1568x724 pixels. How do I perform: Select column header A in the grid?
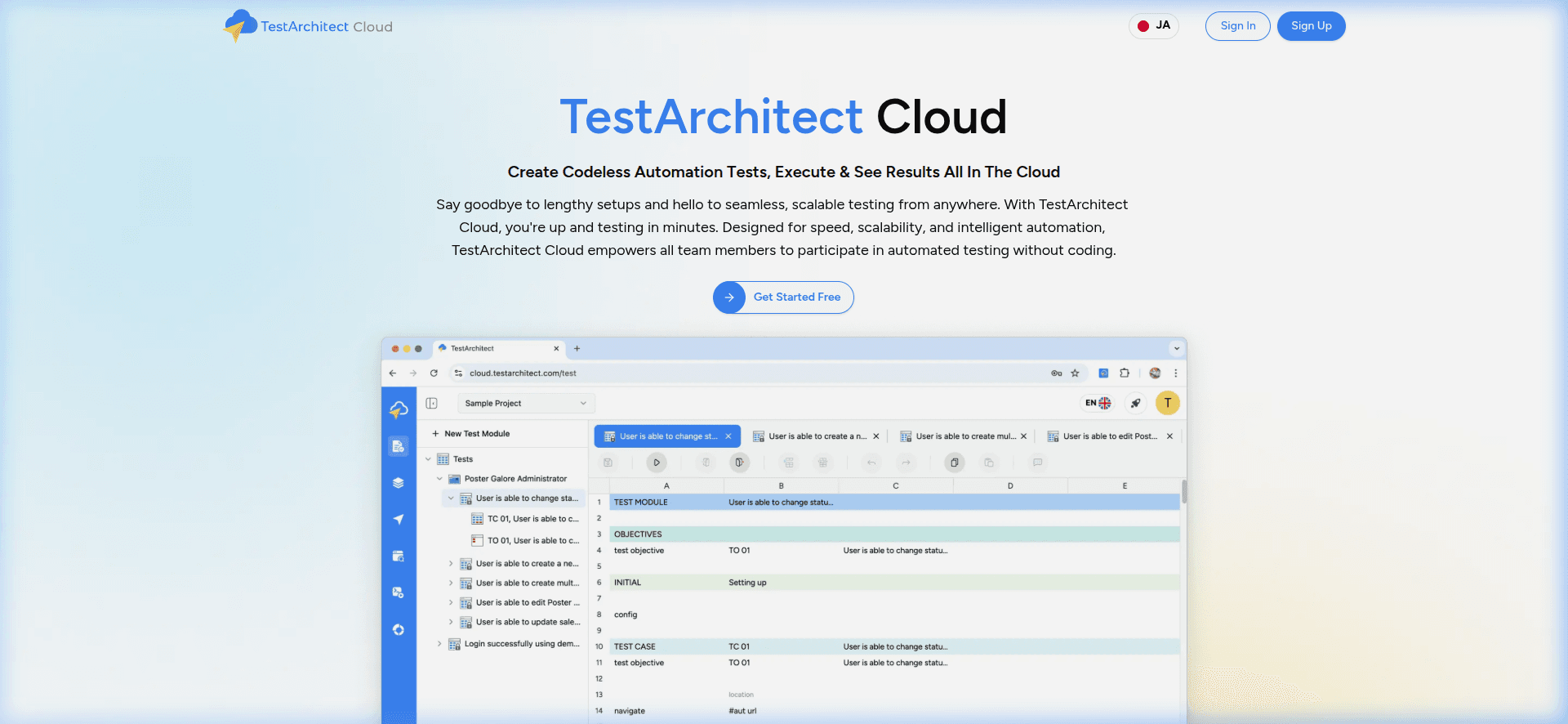click(x=666, y=486)
